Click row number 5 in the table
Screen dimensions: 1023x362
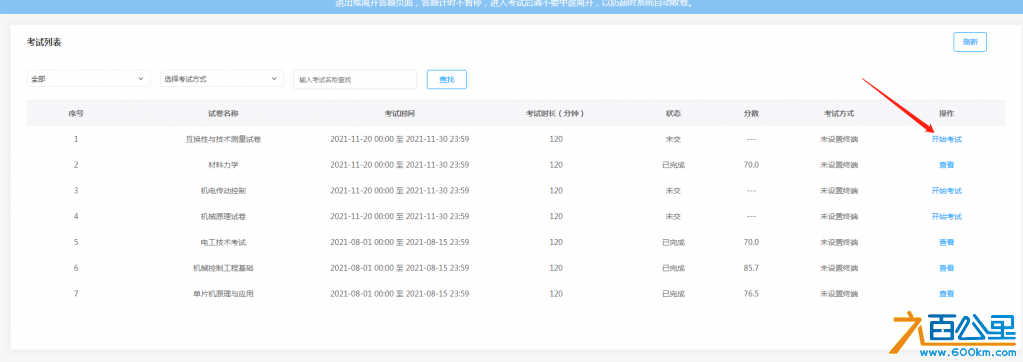tap(76, 243)
